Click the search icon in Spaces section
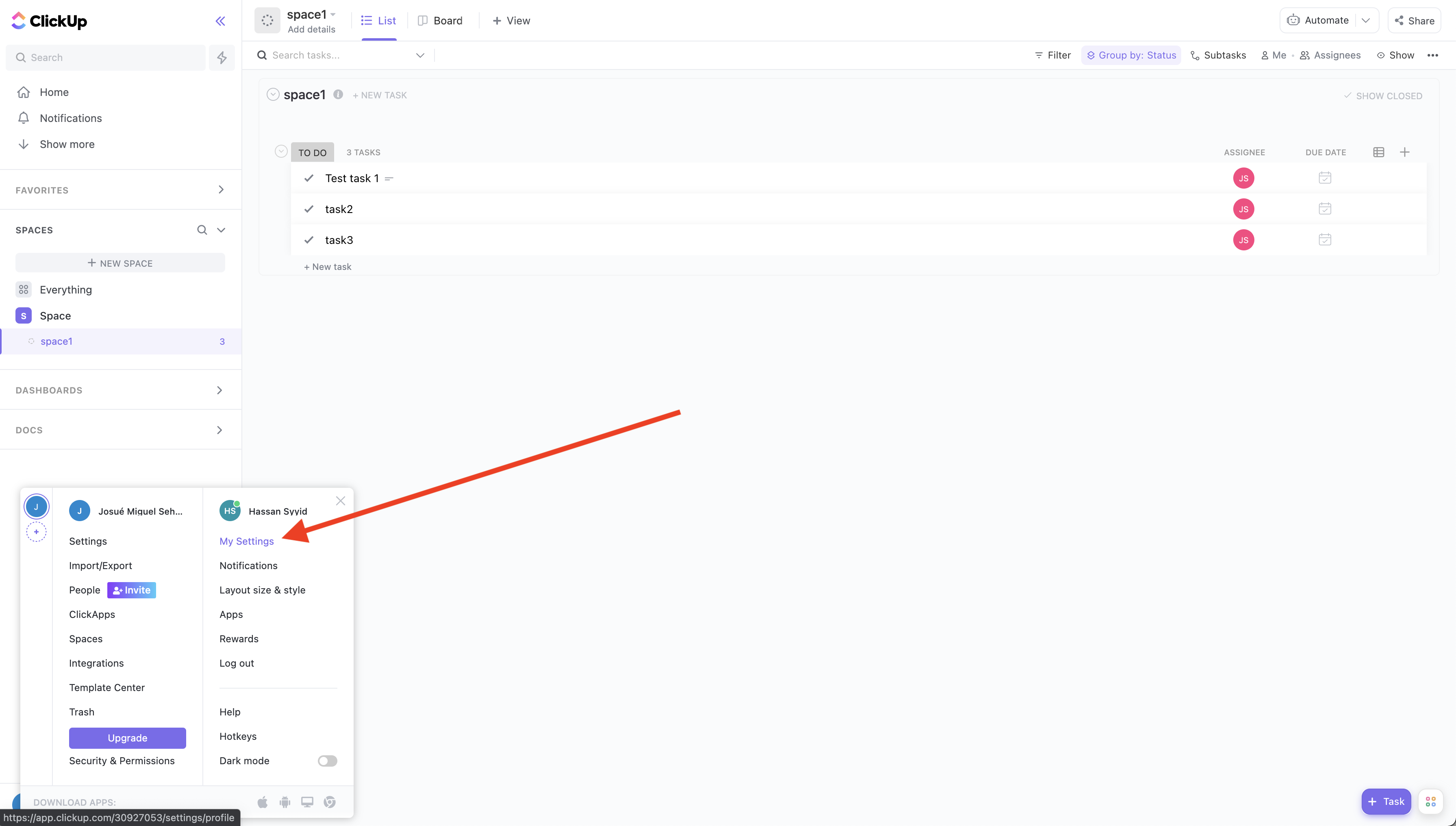This screenshot has height=826, width=1456. 202,230
